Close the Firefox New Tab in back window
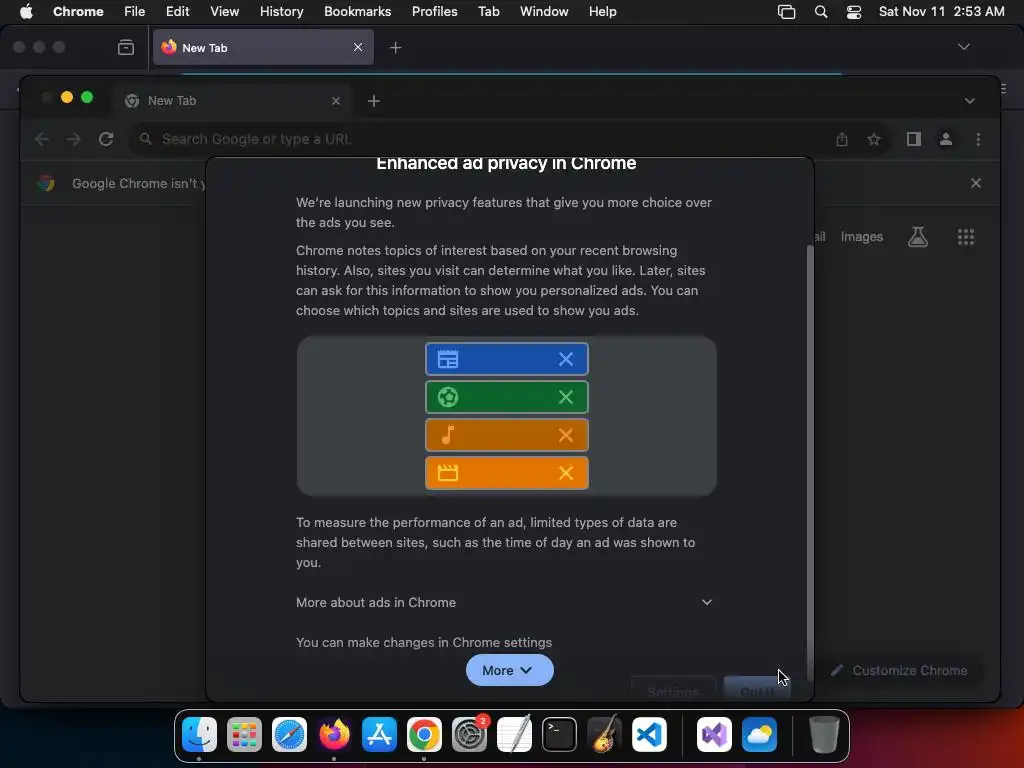 click(x=358, y=47)
